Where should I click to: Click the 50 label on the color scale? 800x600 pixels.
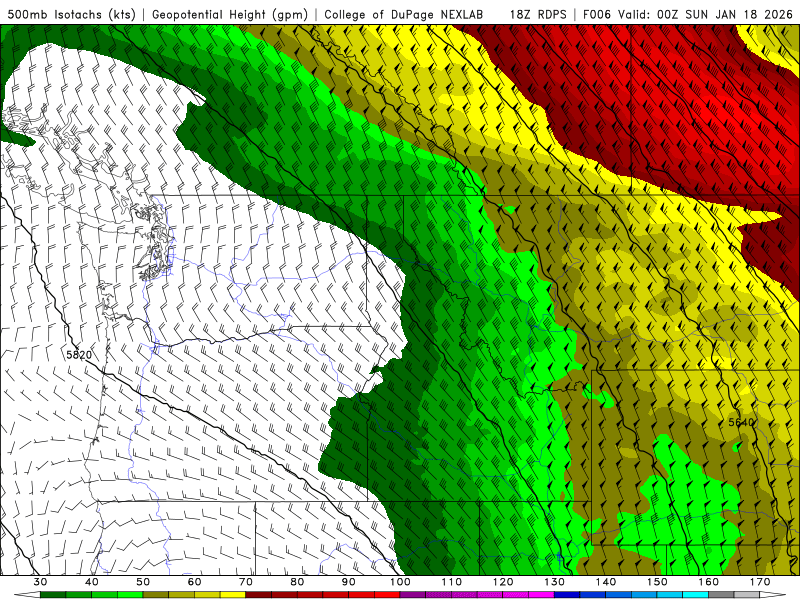pos(143,582)
